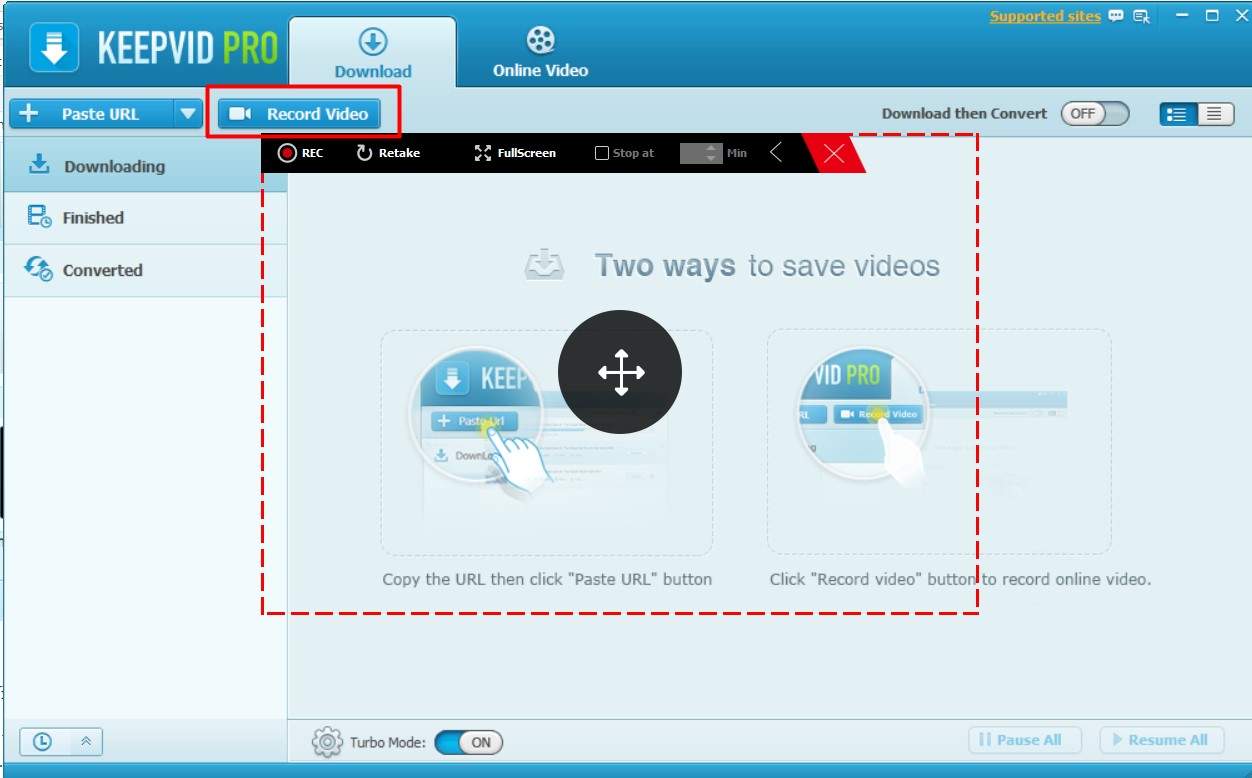Image resolution: width=1252 pixels, height=778 pixels.
Task: Click the scheduler clock icon
Action: [x=42, y=741]
